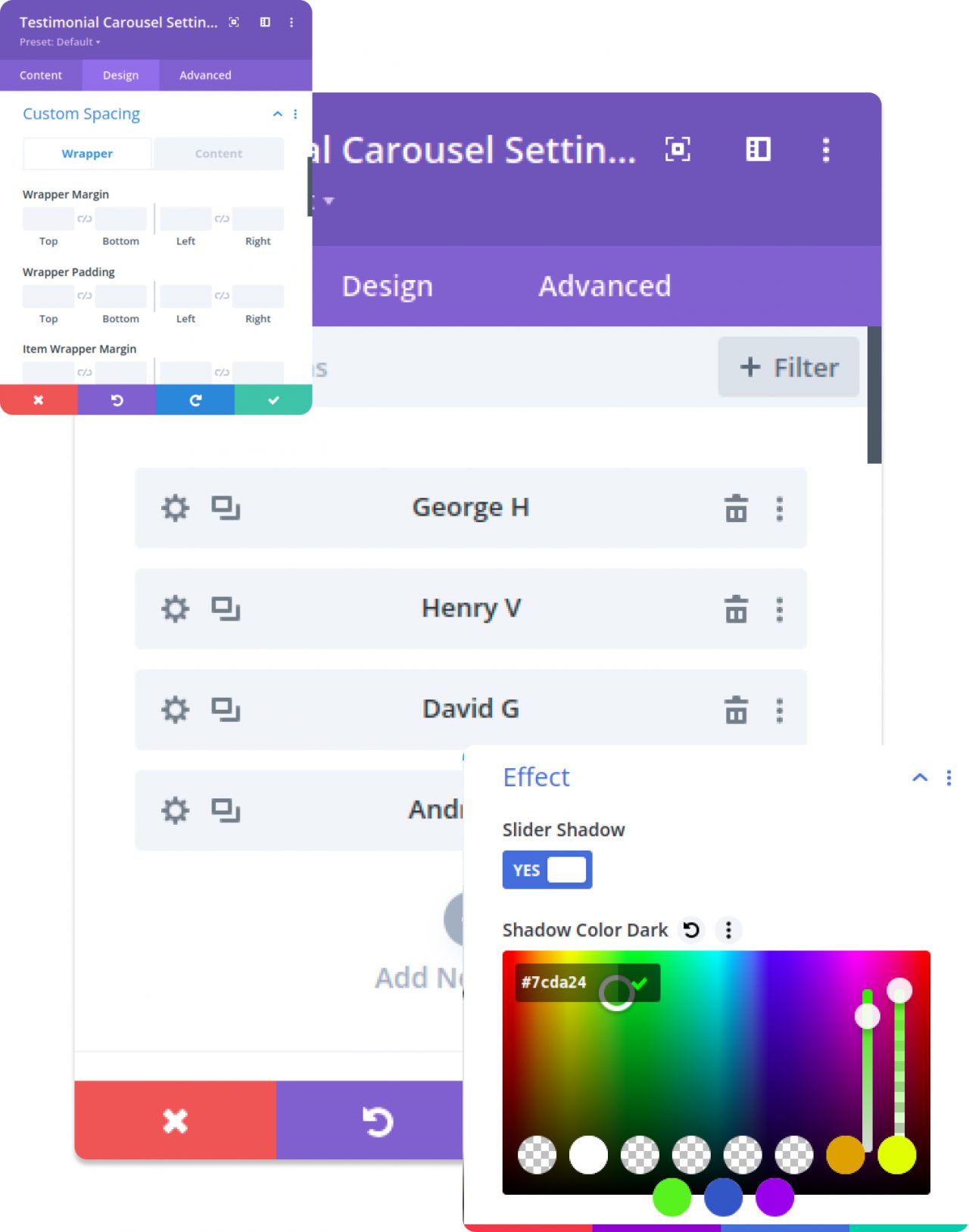Redo changes using the blue redo arrow

click(x=195, y=400)
